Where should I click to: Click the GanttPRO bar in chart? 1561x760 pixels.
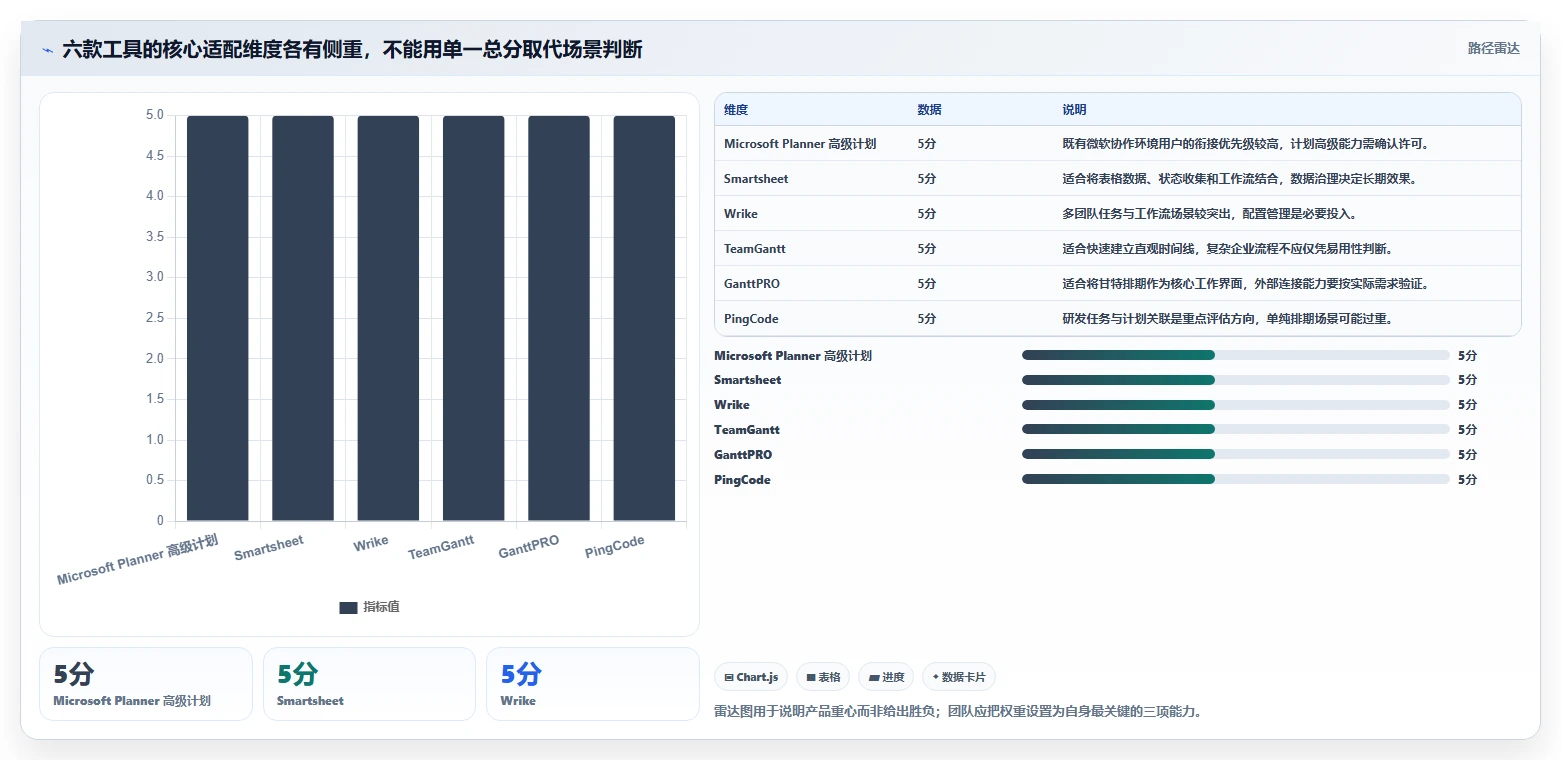[559, 318]
